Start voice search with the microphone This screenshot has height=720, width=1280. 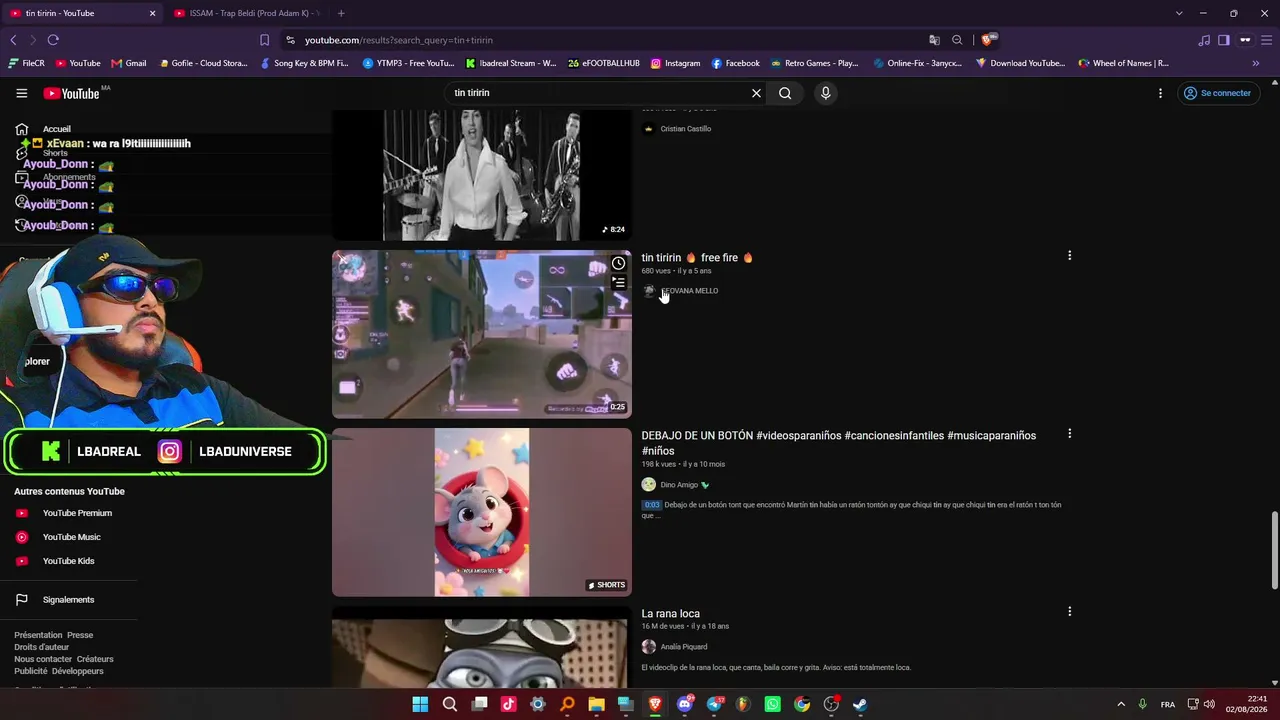tap(825, 93)
